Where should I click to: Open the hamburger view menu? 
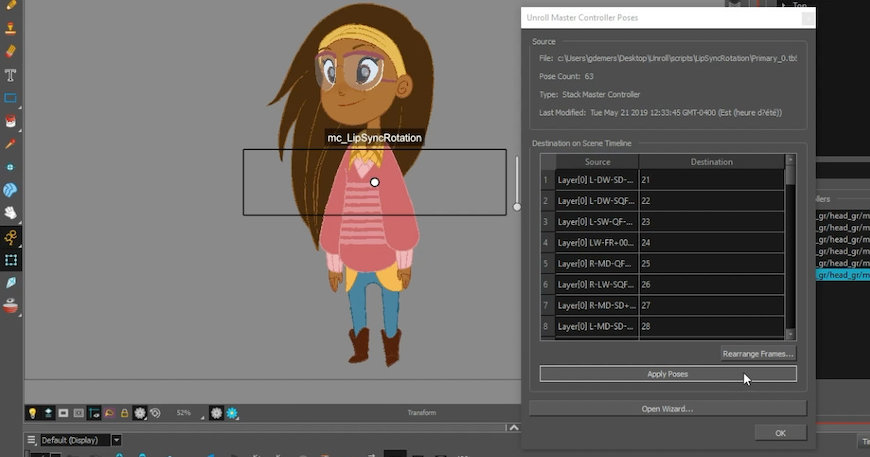click(x=32, y=440)
